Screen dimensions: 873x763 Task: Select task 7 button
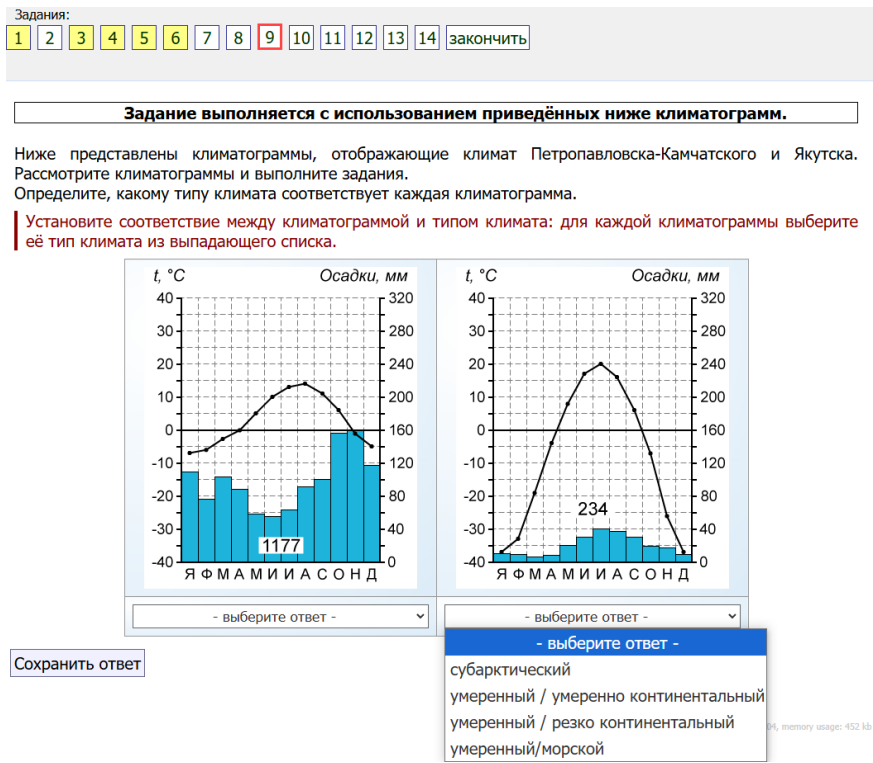(x=207, y=38)
